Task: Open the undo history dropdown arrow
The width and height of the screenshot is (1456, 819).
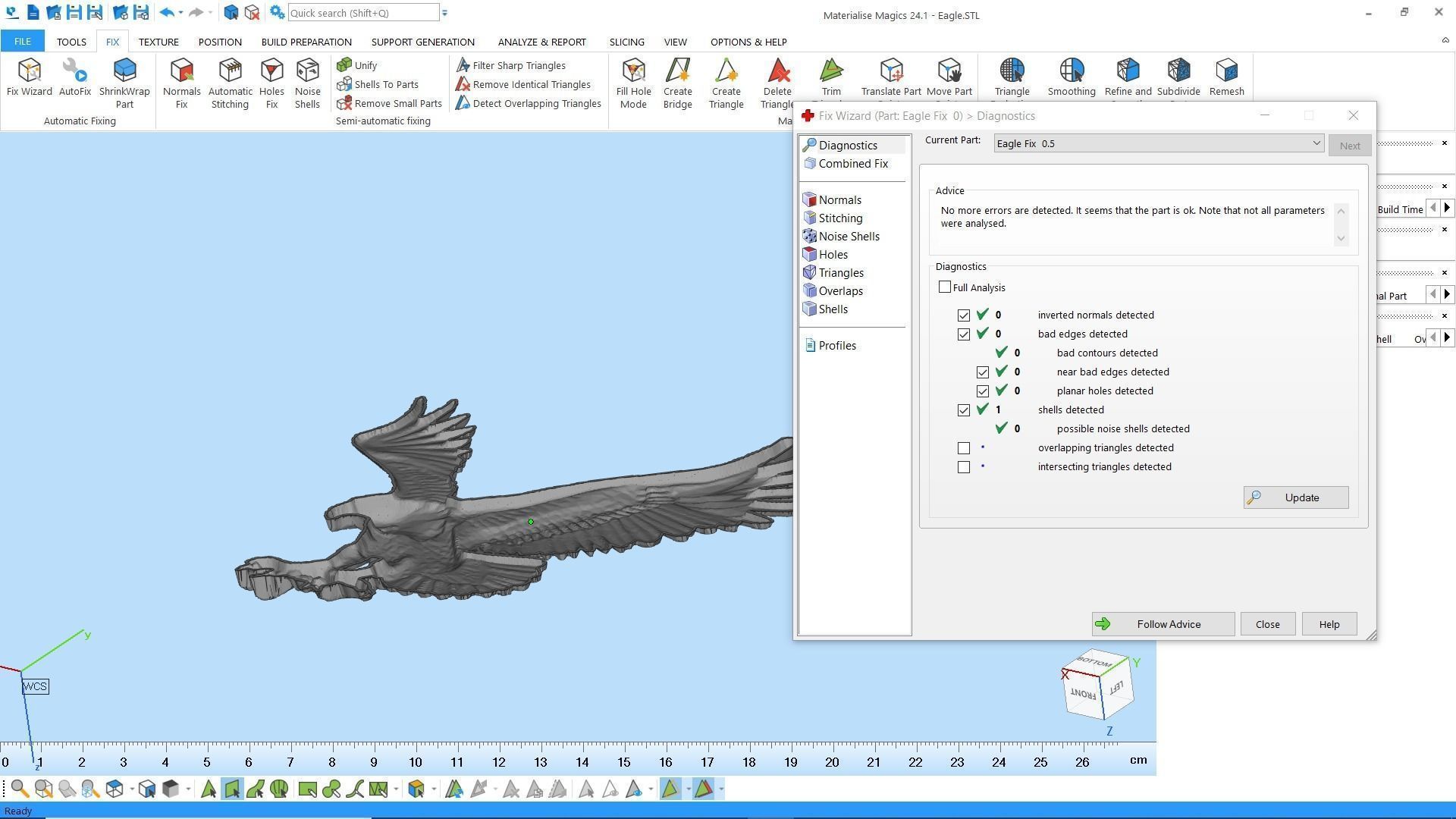Action: 180,13
